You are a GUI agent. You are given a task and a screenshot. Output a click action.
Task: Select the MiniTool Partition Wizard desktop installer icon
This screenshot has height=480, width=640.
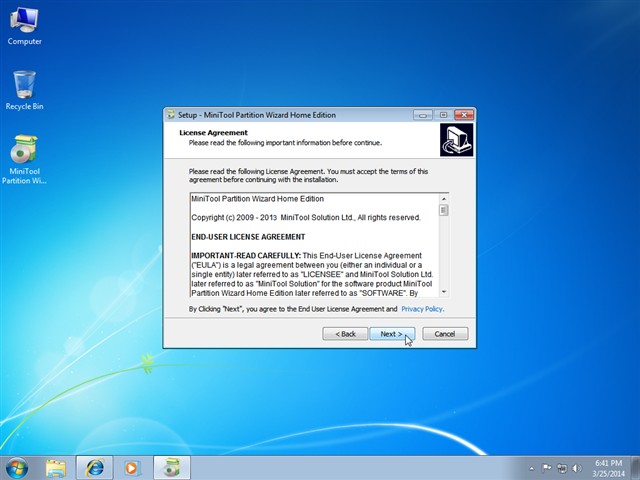(x=24, y=159)
